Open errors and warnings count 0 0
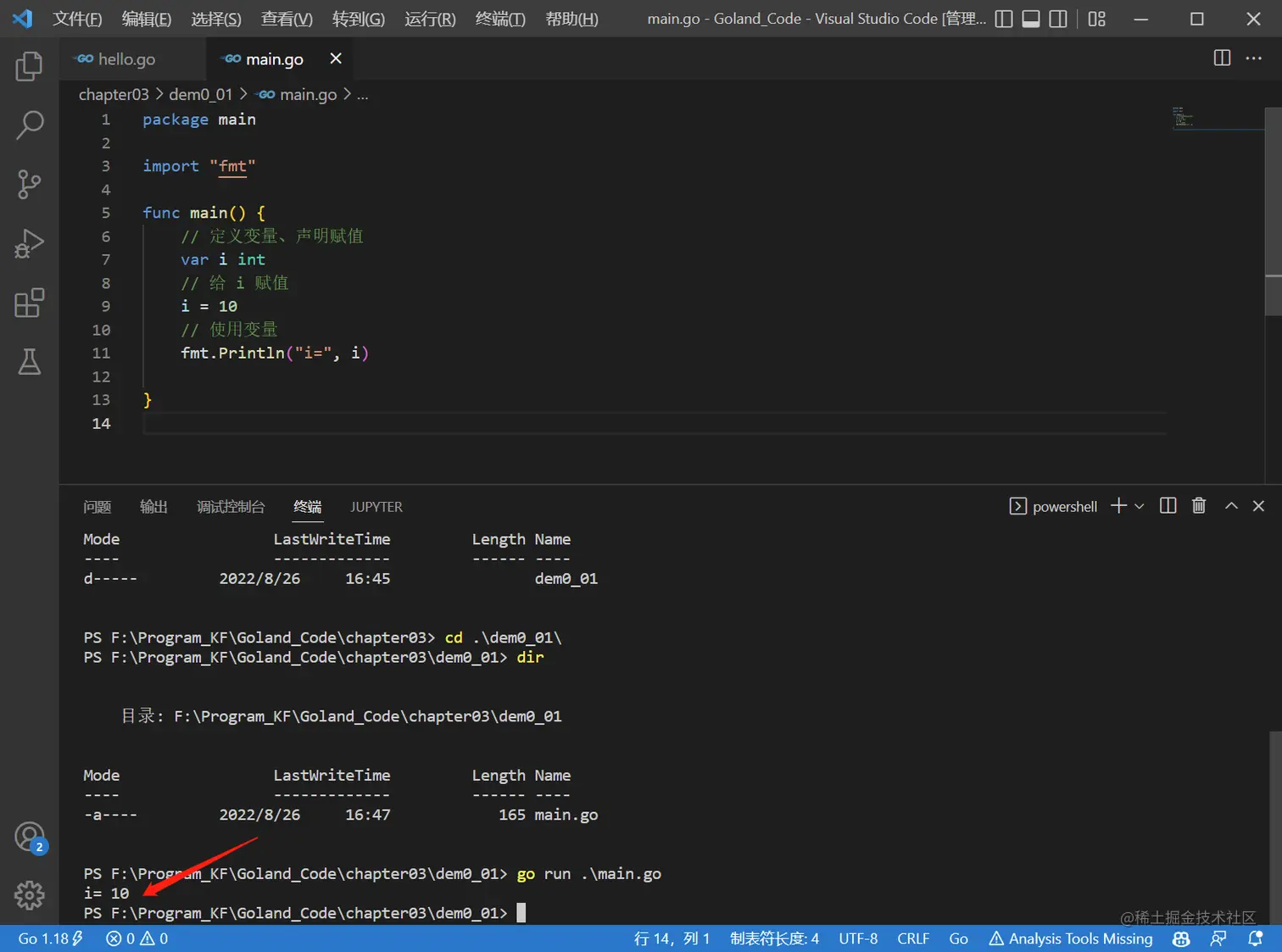The height and width of the screenshot is (952, 1282). point(137,938)
